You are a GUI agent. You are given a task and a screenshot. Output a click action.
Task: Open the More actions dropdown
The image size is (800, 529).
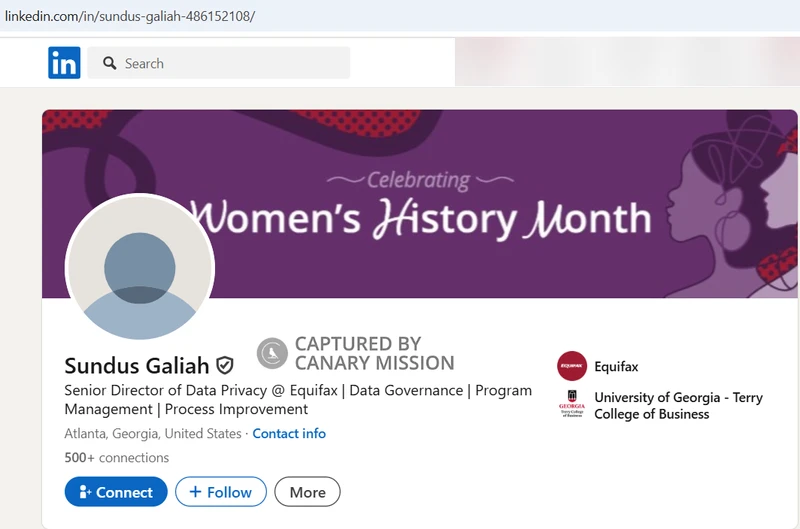[307, 492]
